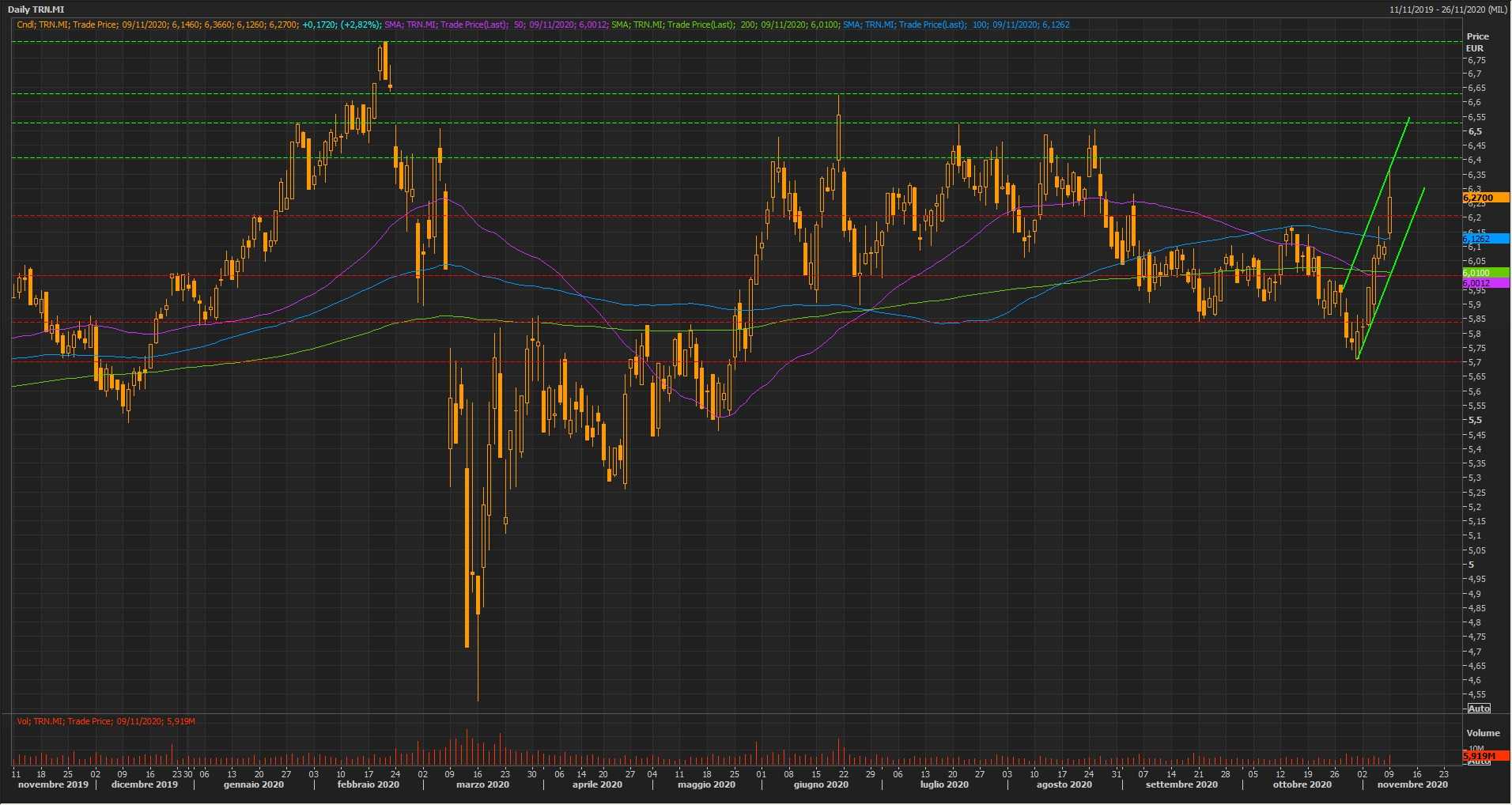This screenshot has width=1512, height=805.
Task: Click the marzo 2020 label on time axis
Action: tap(482, 785)
